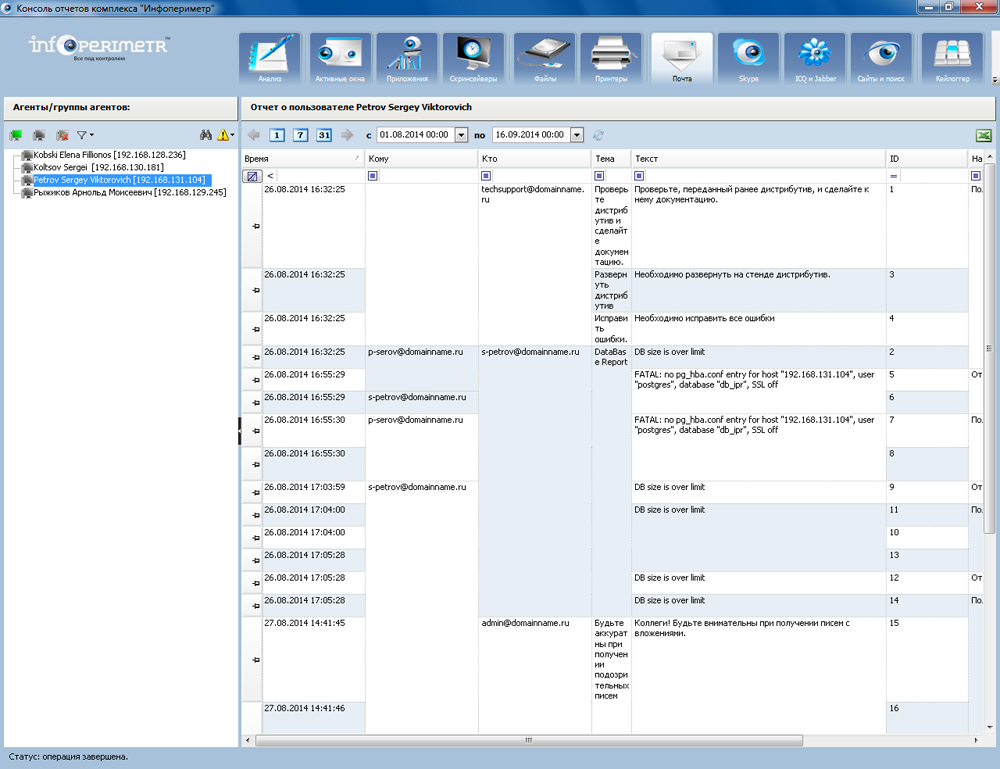Toggle the filter condition for Текст column

[640, 176]
